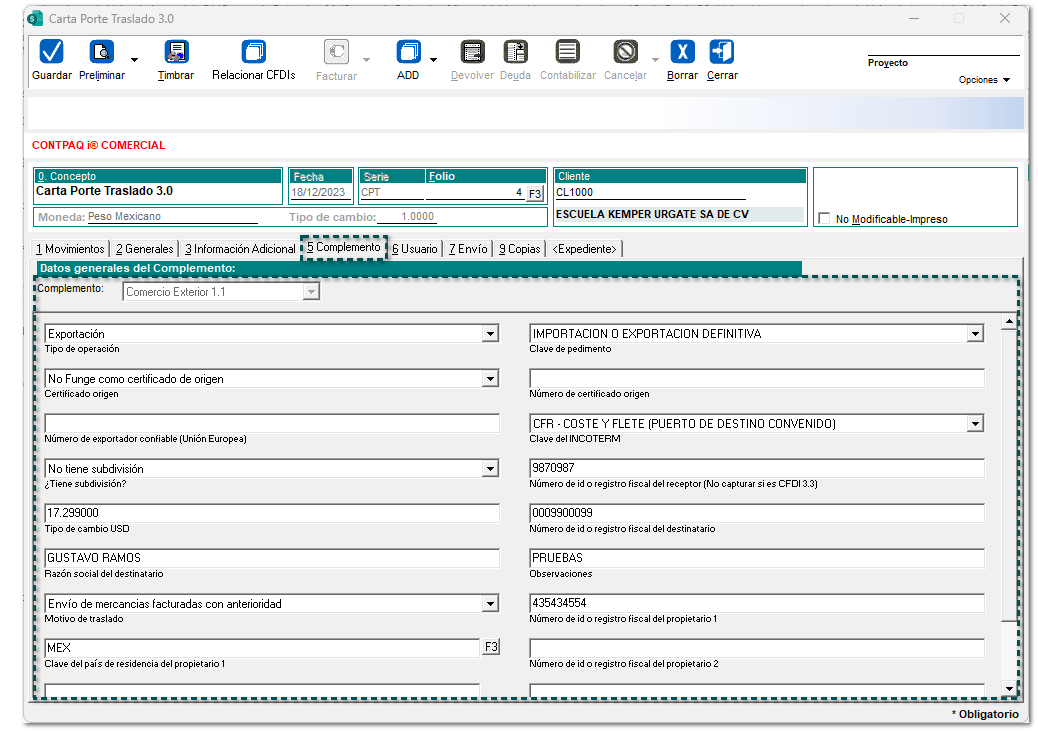Expand the Clave del INCOTERM dropdown

(975, 424)
